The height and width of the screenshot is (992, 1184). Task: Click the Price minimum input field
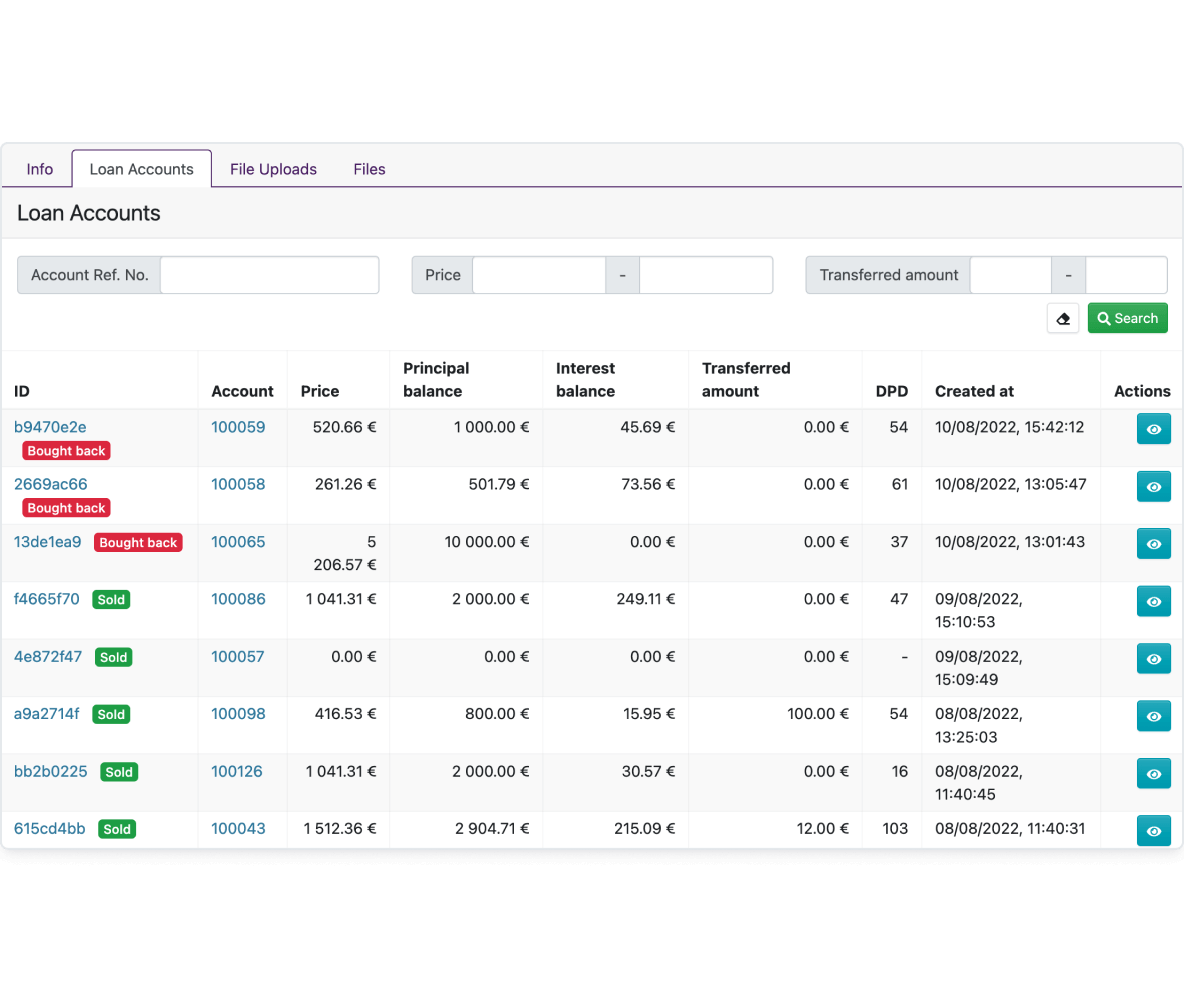pos(539,275)
